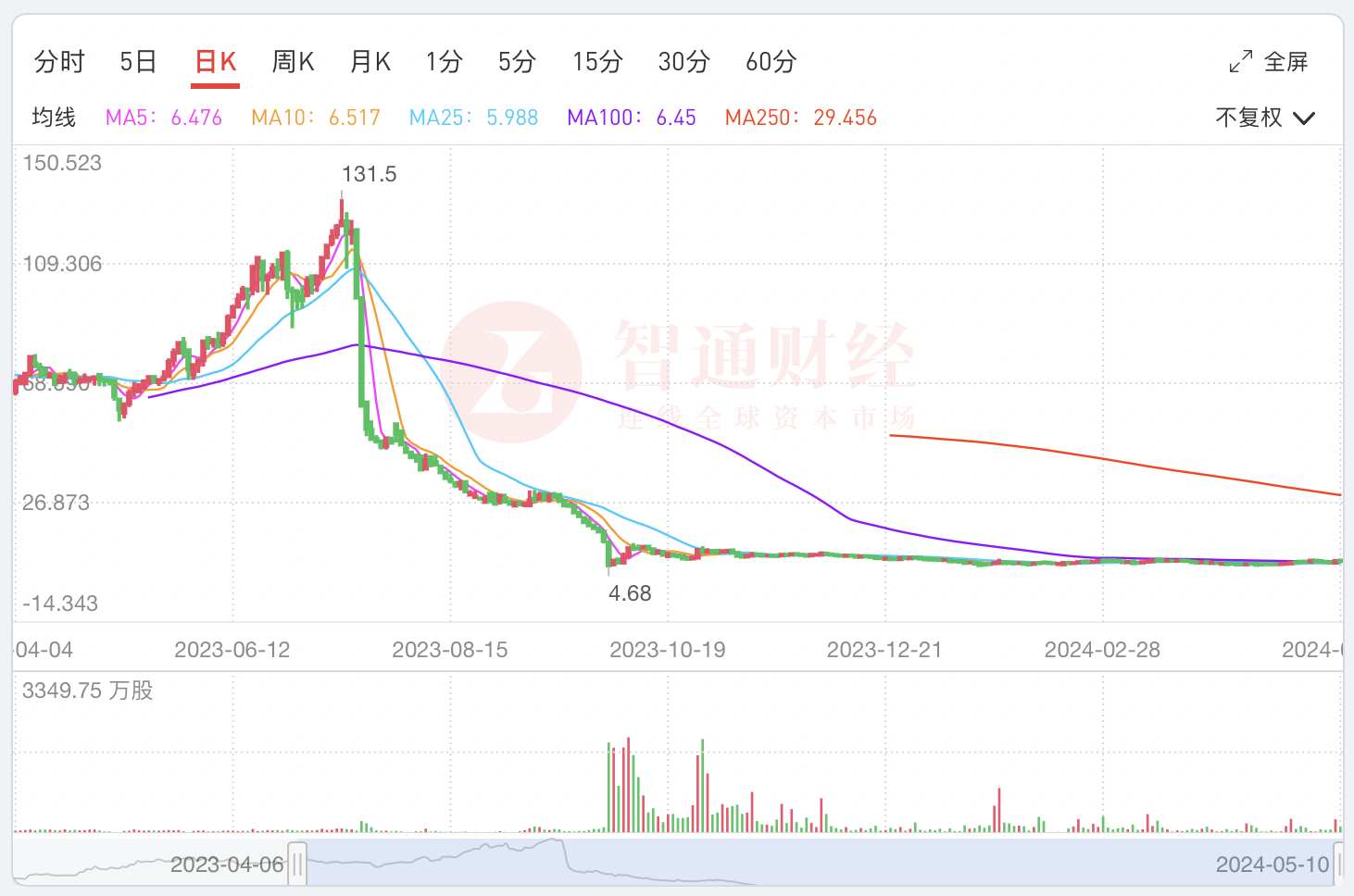This screenshot has height=896, width=1354.
Task: Switch to the 30分 interval
Action: [x=684, y=62]
